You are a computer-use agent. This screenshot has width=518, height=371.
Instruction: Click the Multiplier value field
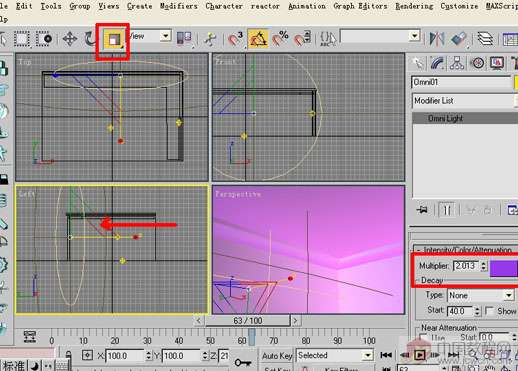pos(466,266)
